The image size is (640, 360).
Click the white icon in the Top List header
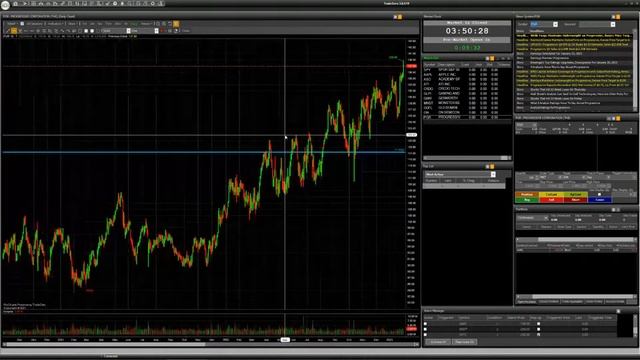coord(487,167)
